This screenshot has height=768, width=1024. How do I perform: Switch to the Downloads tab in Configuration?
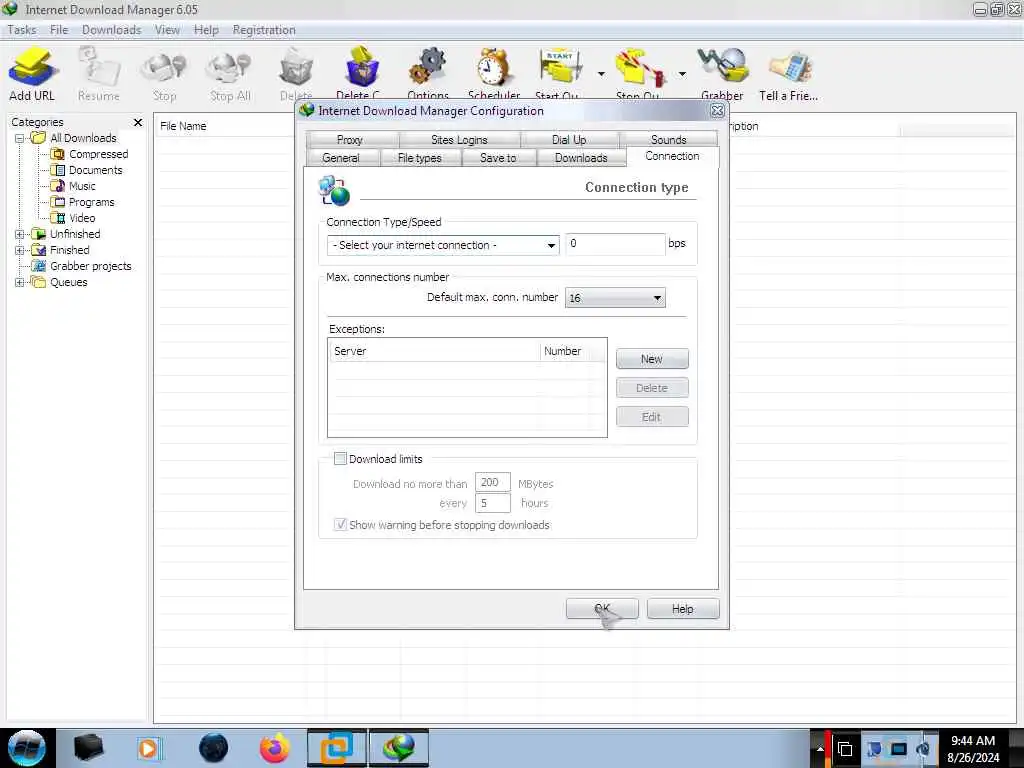581,158
